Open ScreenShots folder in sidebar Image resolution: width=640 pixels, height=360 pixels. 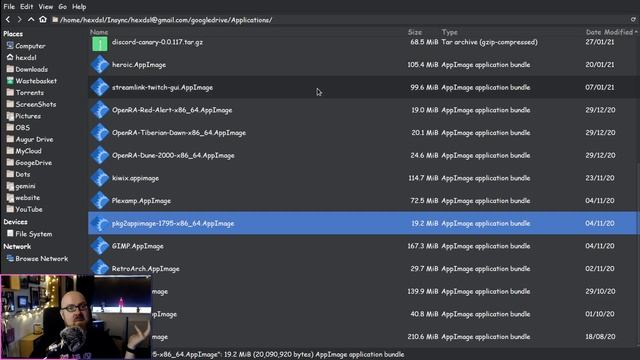tap(31, 104)
